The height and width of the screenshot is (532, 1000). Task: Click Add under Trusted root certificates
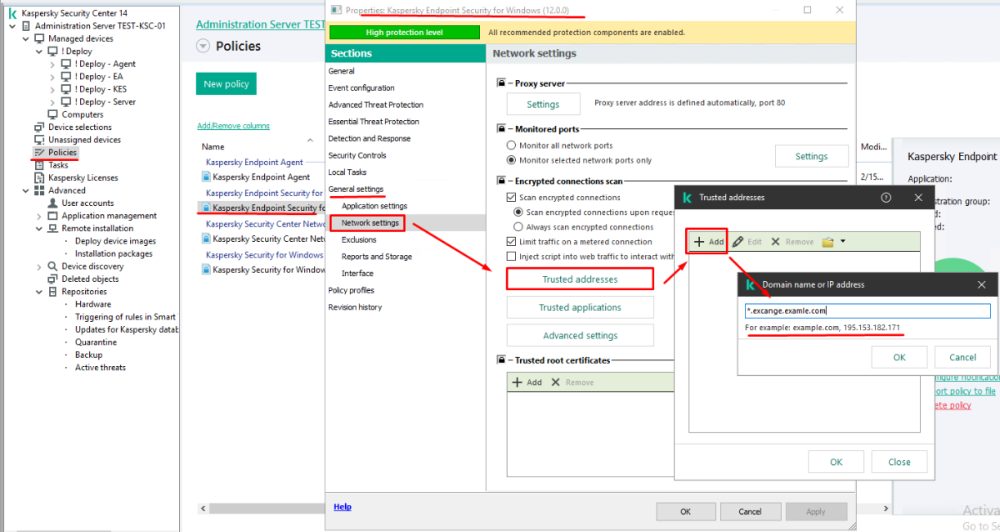click(x=527, y=382)
